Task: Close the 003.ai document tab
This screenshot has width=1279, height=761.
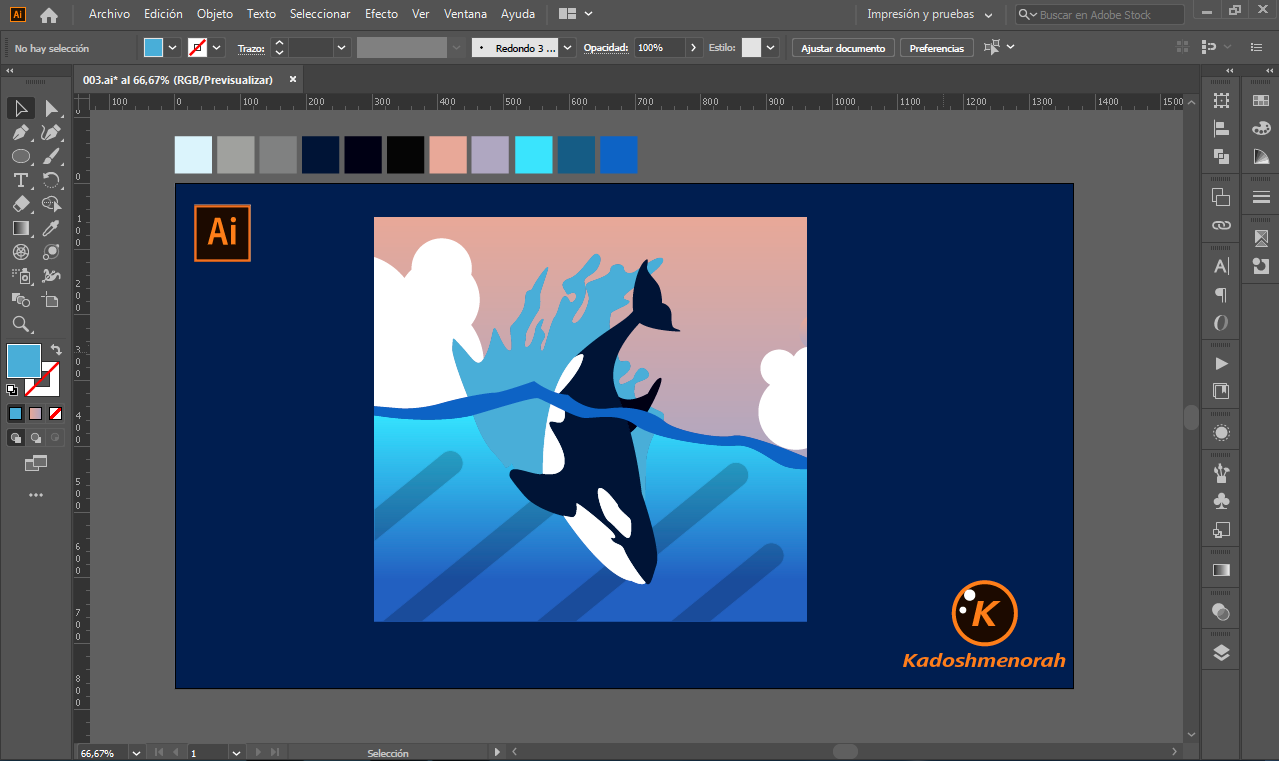Action: pyautogui.click(x=293, y=79)
